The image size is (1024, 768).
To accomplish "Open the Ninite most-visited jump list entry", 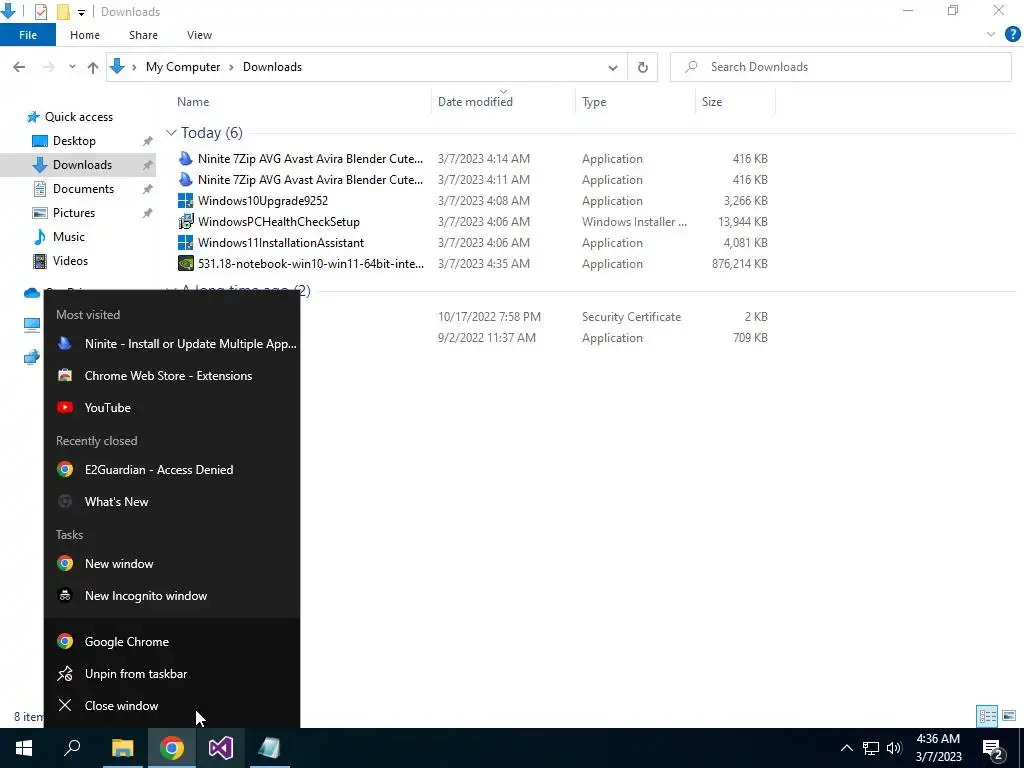I will (172, 344).
